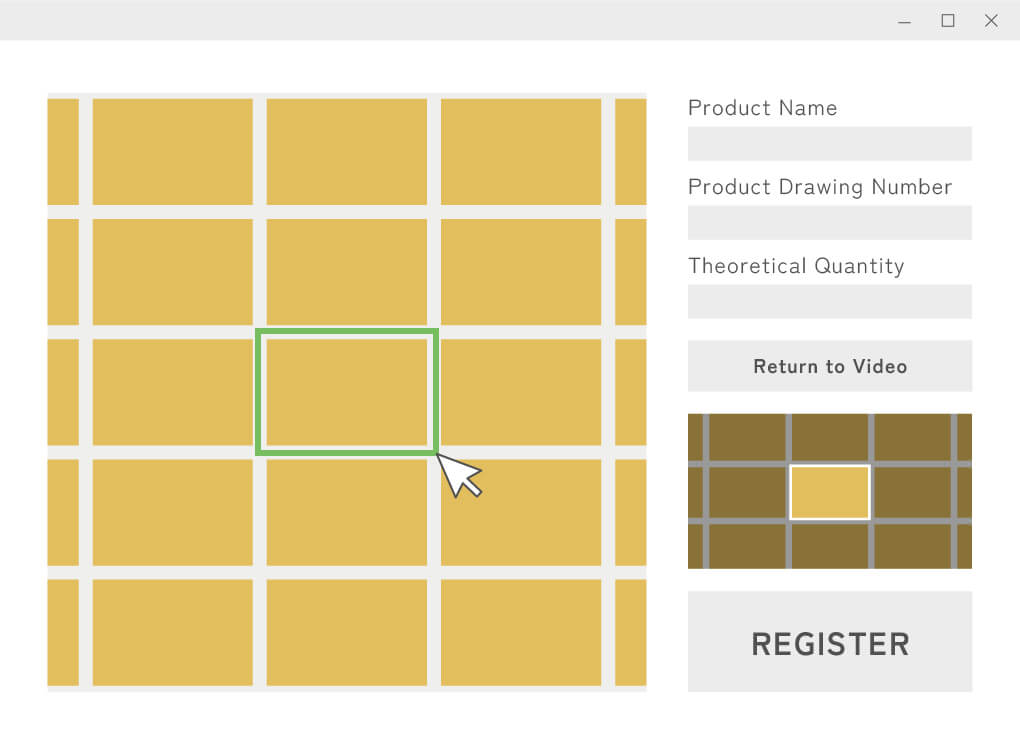Select the grid cell left of the selection

coord(172,391)
